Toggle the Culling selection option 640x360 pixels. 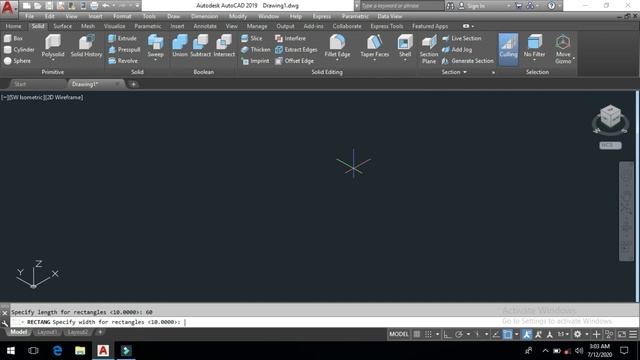coord(508,49)
